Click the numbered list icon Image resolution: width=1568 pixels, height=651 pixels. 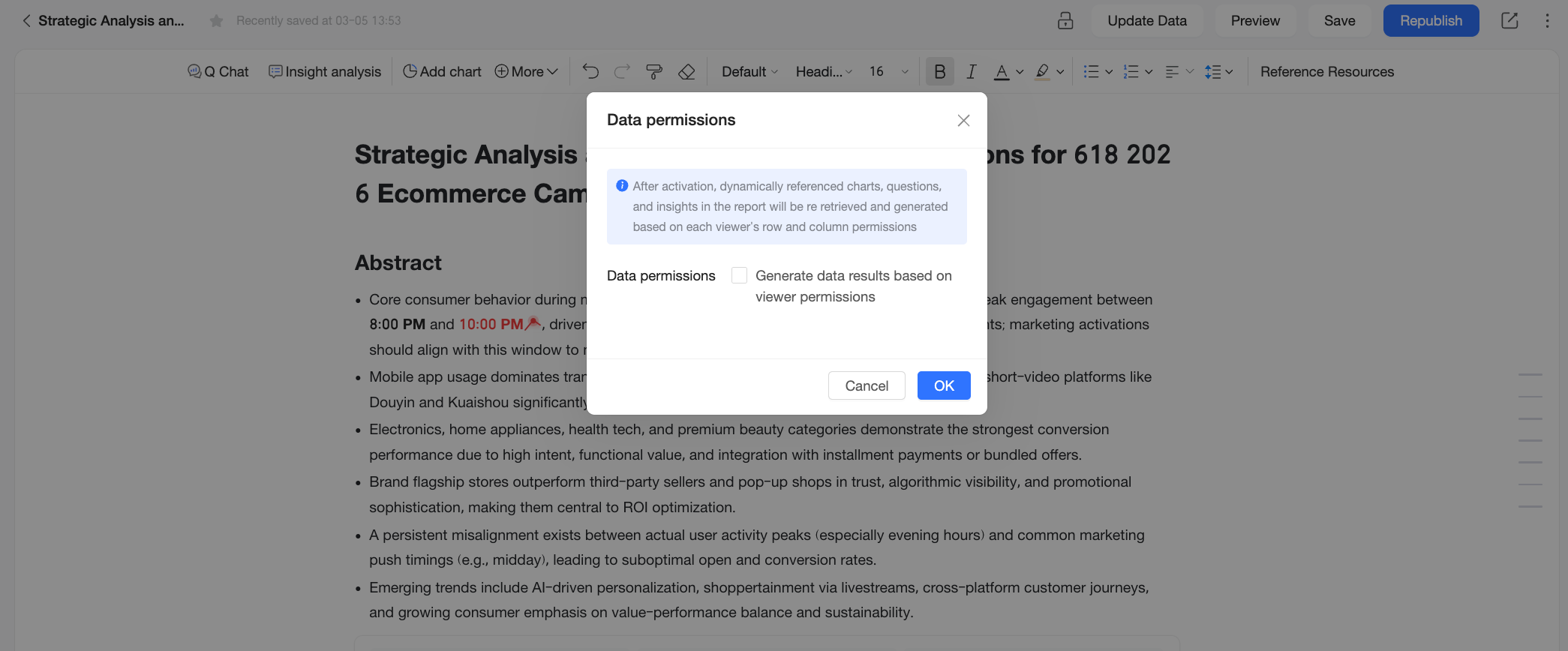click(x=1131, y=71)
